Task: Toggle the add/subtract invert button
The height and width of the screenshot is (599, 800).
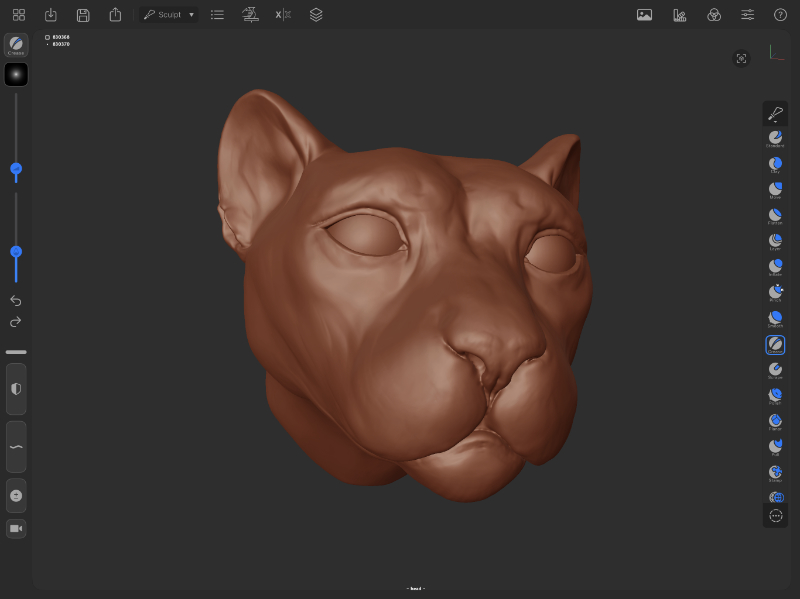Action: click(x=16, y=495)
